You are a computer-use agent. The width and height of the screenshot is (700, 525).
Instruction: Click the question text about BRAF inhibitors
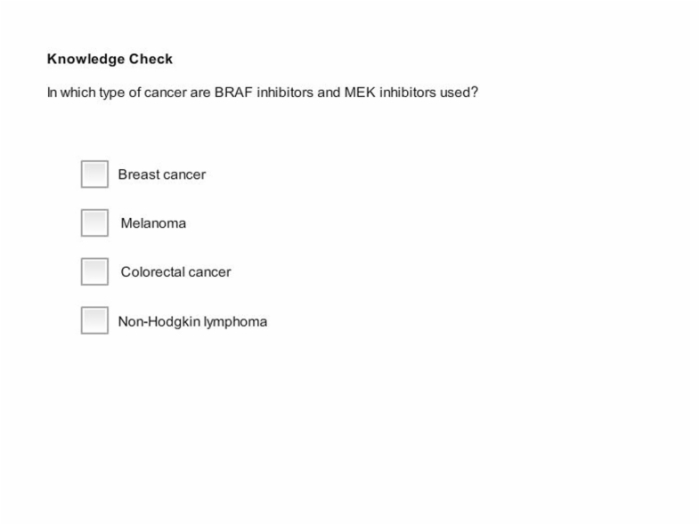262,92
